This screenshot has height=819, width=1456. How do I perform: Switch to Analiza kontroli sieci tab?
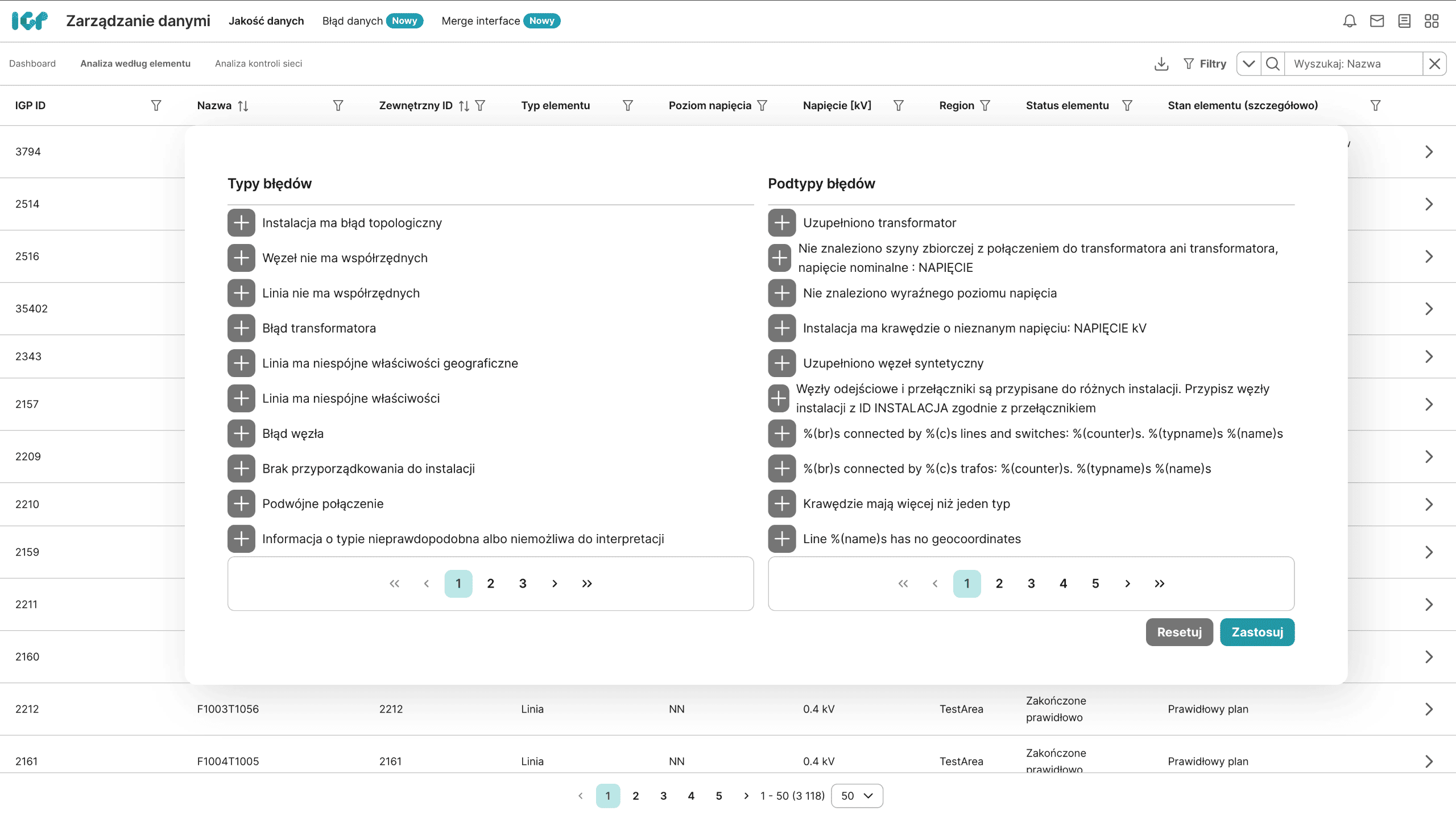[258, 64]
